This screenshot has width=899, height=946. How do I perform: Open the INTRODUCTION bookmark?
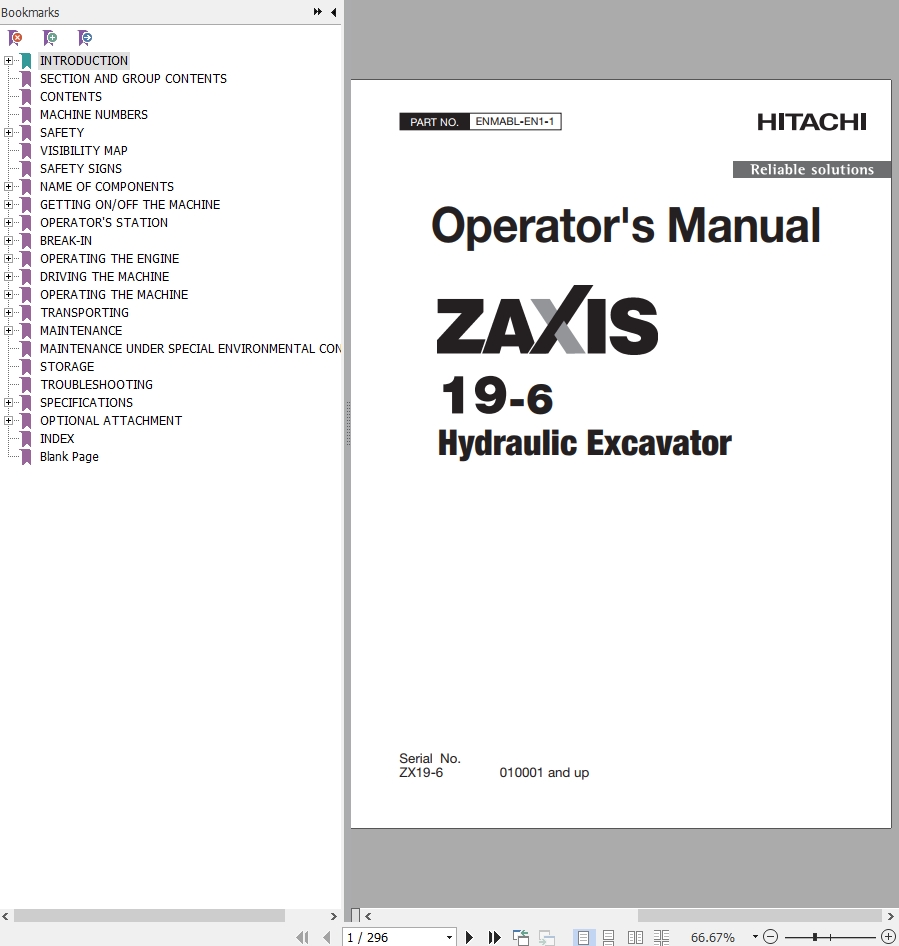[84, 60]
